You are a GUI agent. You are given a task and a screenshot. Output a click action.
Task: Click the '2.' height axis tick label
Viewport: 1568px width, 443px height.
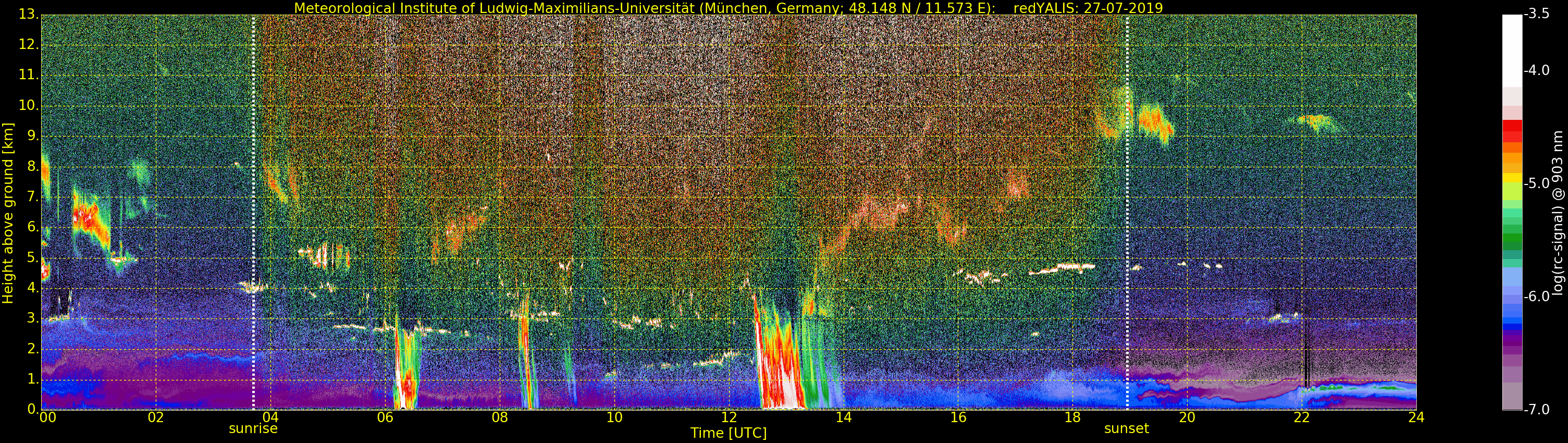click(x=33, y=348)
